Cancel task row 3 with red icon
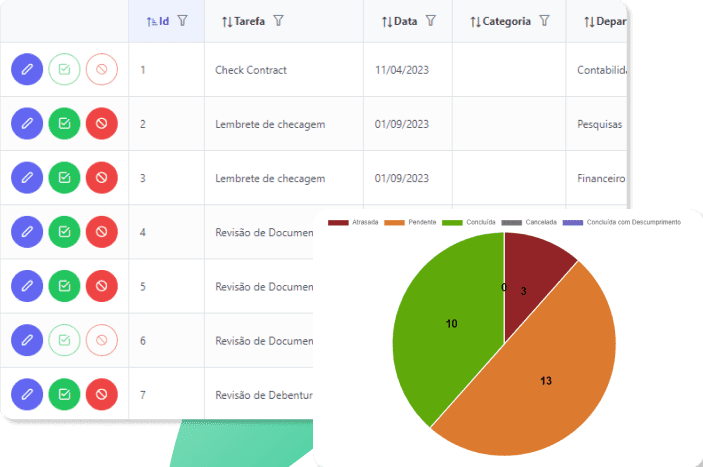The width and height of the screenshot is (703, 467). click(x=102, y=177)
